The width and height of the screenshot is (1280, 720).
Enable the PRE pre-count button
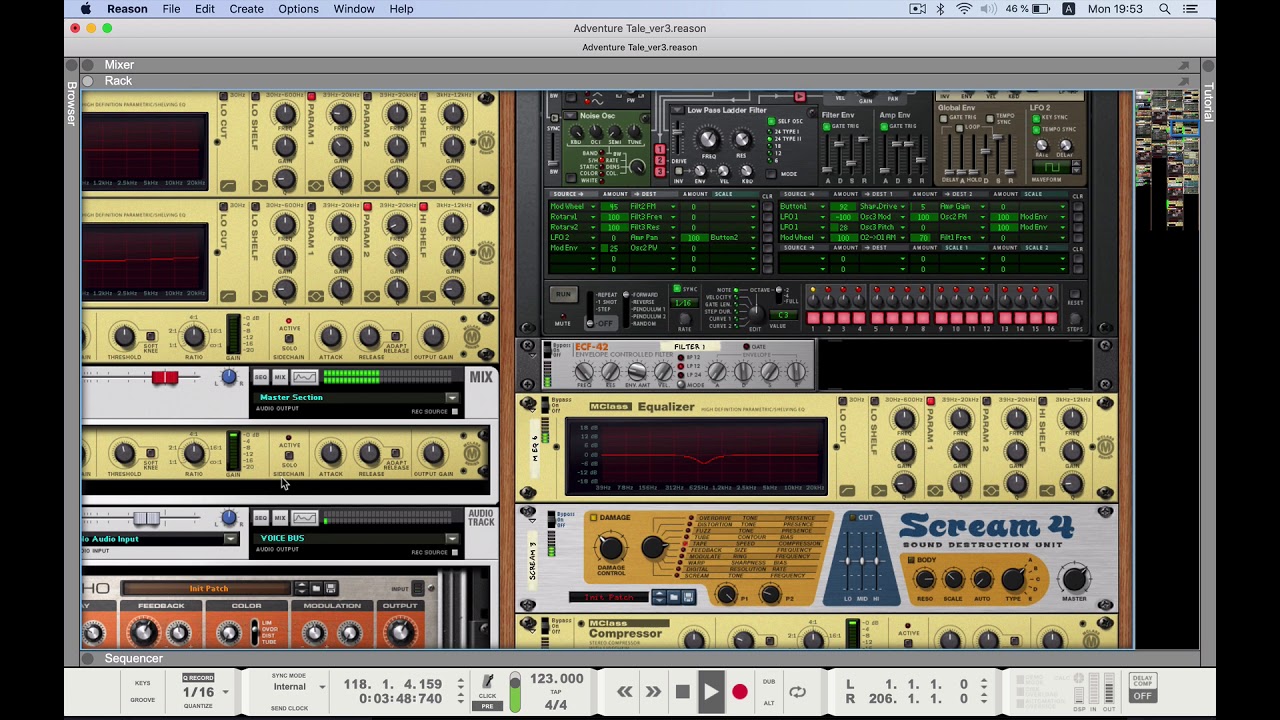tap(487, 706)
